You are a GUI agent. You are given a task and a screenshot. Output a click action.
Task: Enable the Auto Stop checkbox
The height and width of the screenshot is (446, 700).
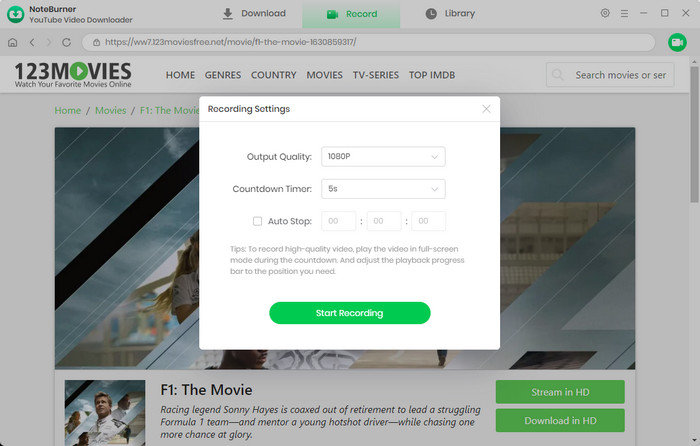(x=258, y=221)
